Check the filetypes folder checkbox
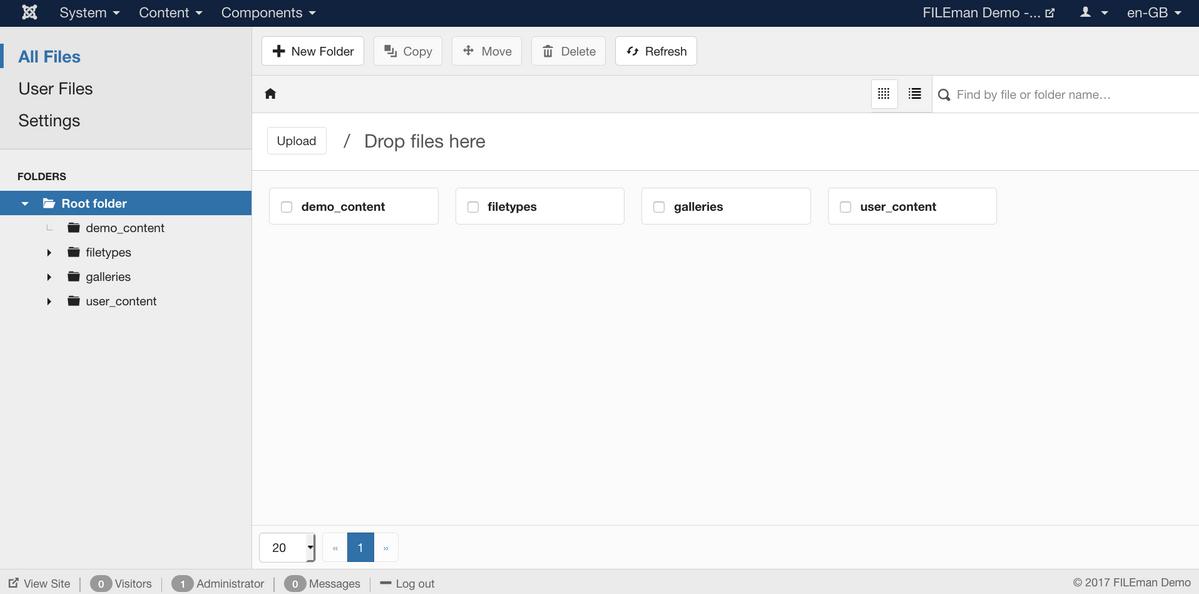This screenshot has width=1199, height=594. click(x=472, y=206)
